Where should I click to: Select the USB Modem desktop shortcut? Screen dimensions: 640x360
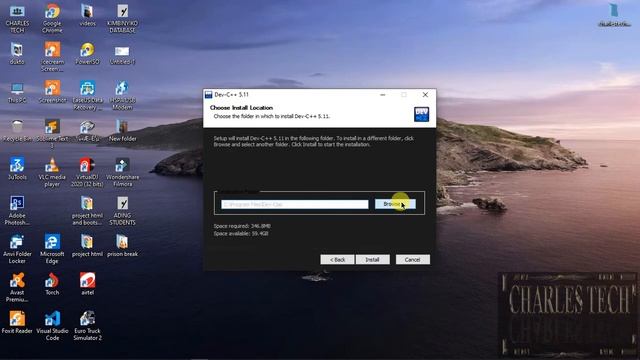coord(122,96)
